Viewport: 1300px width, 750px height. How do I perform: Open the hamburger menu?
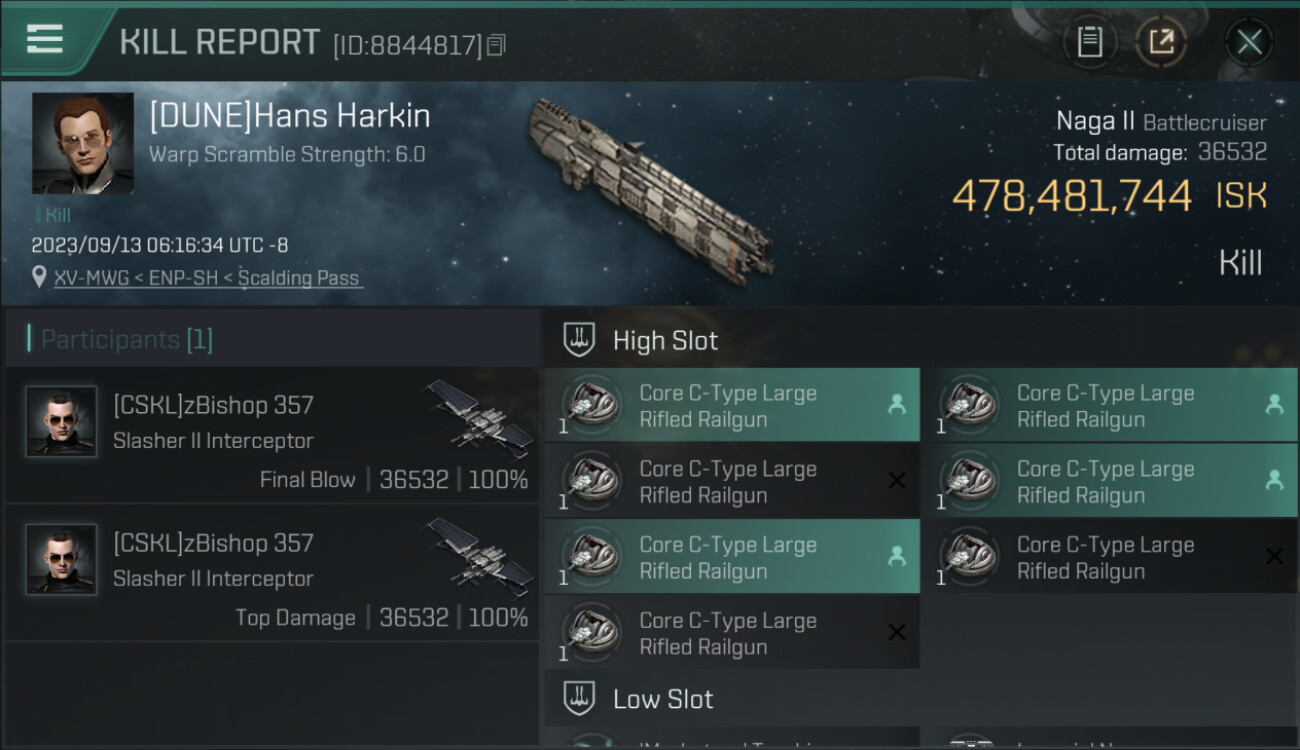point(45,39)
